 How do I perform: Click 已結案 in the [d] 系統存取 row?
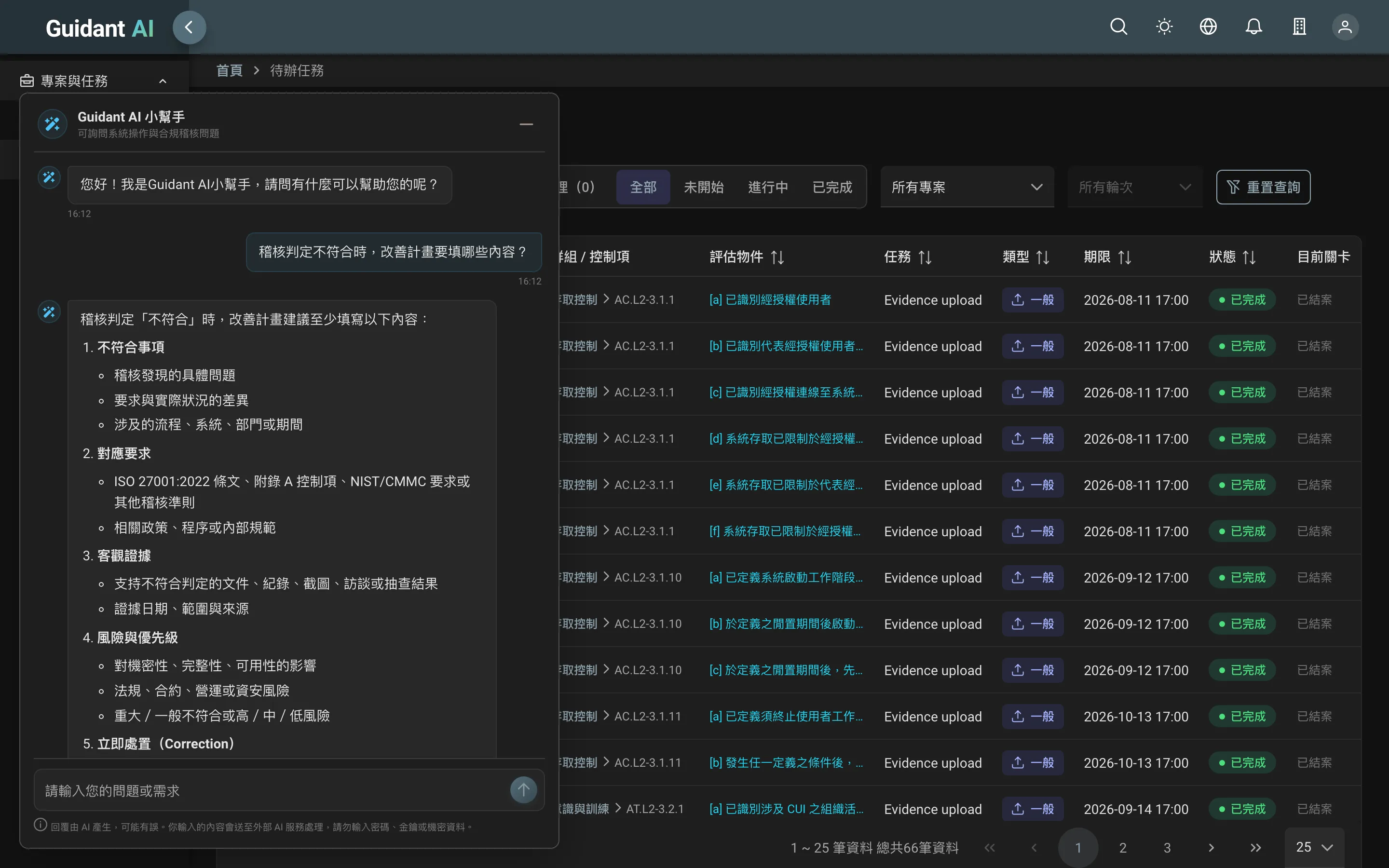(1314, 439)
